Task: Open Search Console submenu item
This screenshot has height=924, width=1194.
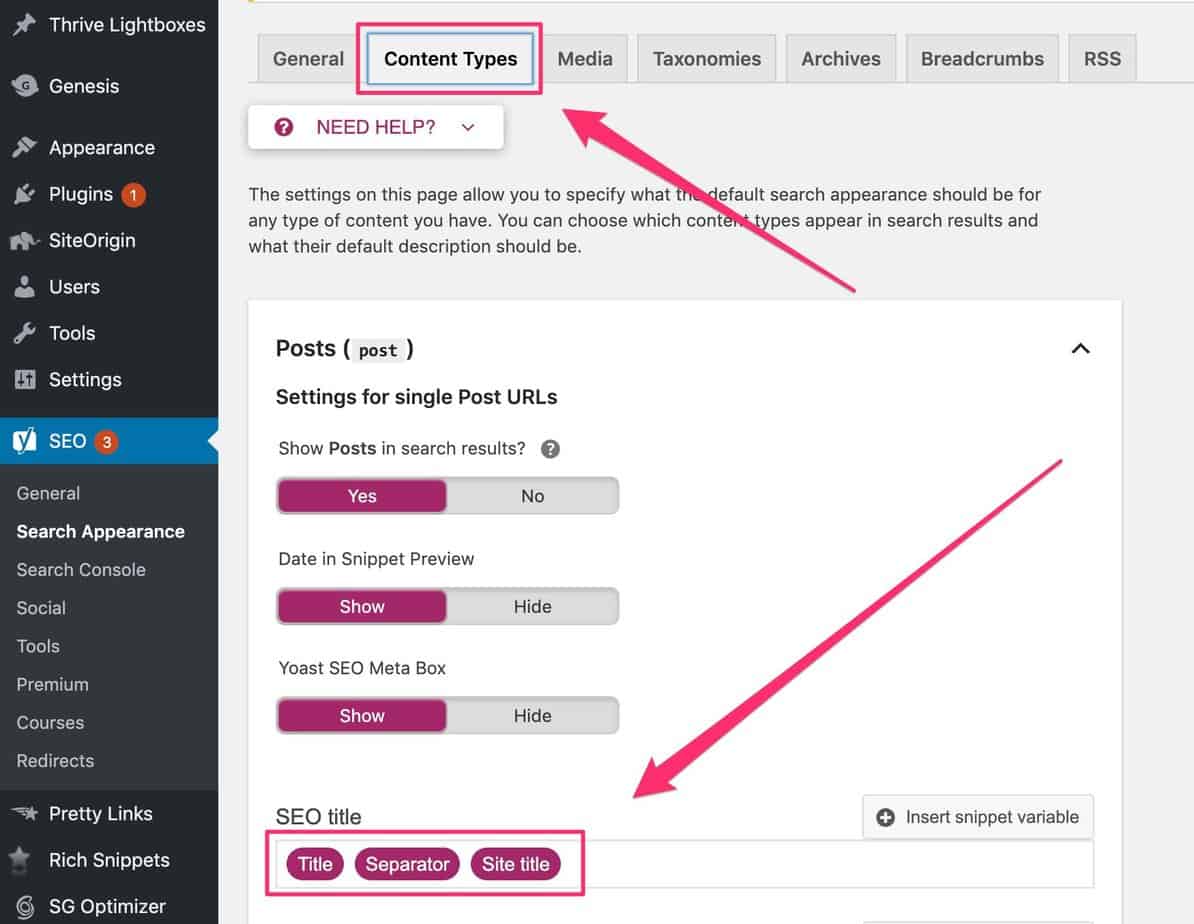Action: point(81,569)
